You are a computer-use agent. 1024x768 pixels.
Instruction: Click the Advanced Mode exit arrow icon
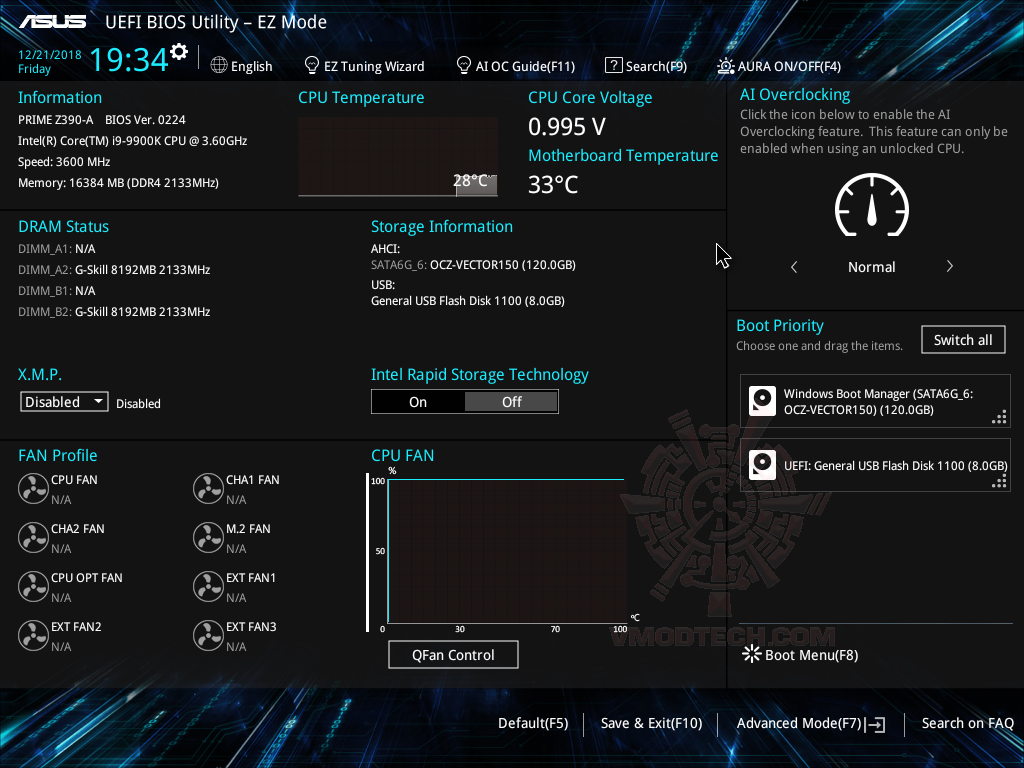point(875,724)
